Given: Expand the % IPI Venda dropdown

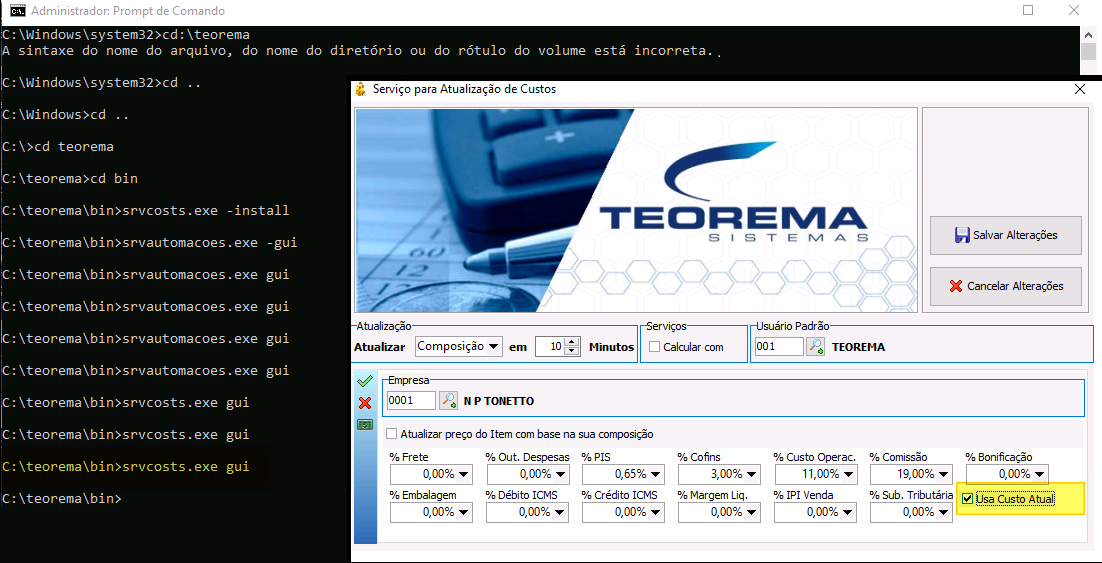Looking at the screenshot, I should (x=849, y=513).
